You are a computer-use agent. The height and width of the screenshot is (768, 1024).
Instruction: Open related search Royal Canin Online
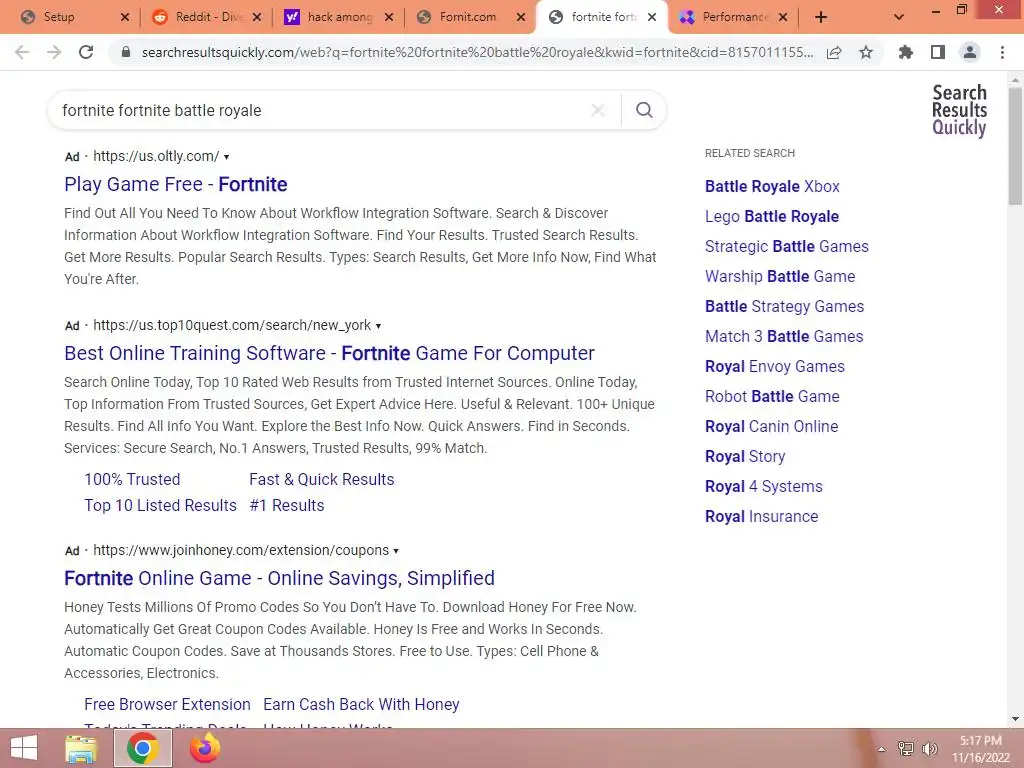(x=771, y=427)
